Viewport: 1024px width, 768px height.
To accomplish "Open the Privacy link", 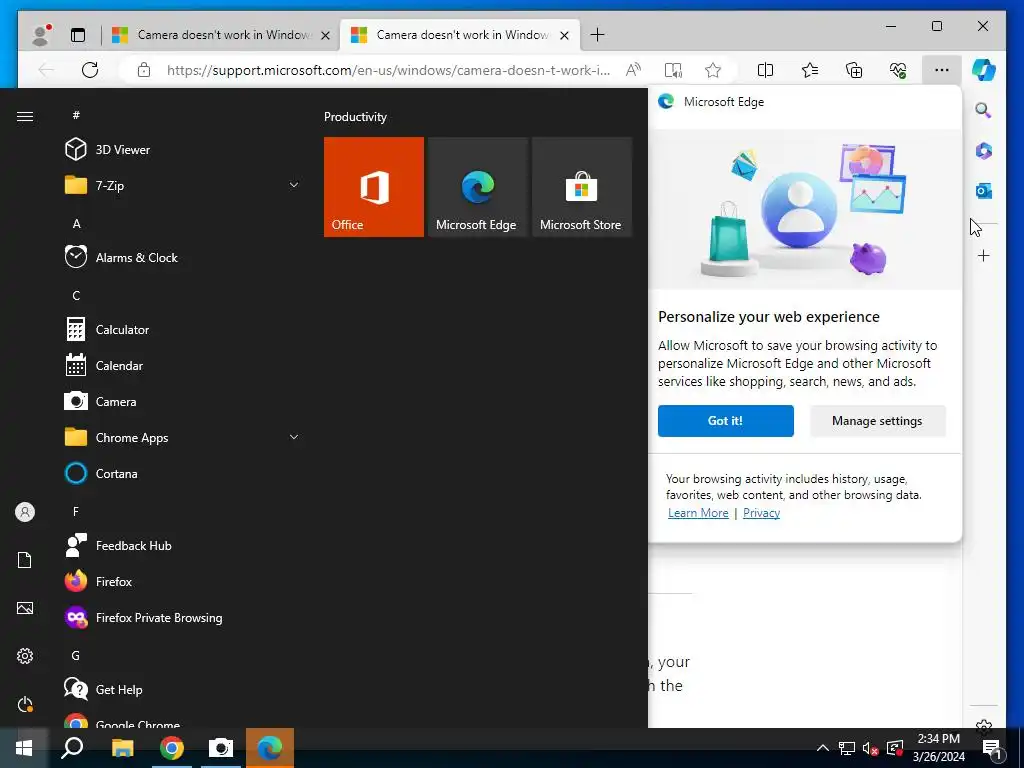I will click(761, 513).
